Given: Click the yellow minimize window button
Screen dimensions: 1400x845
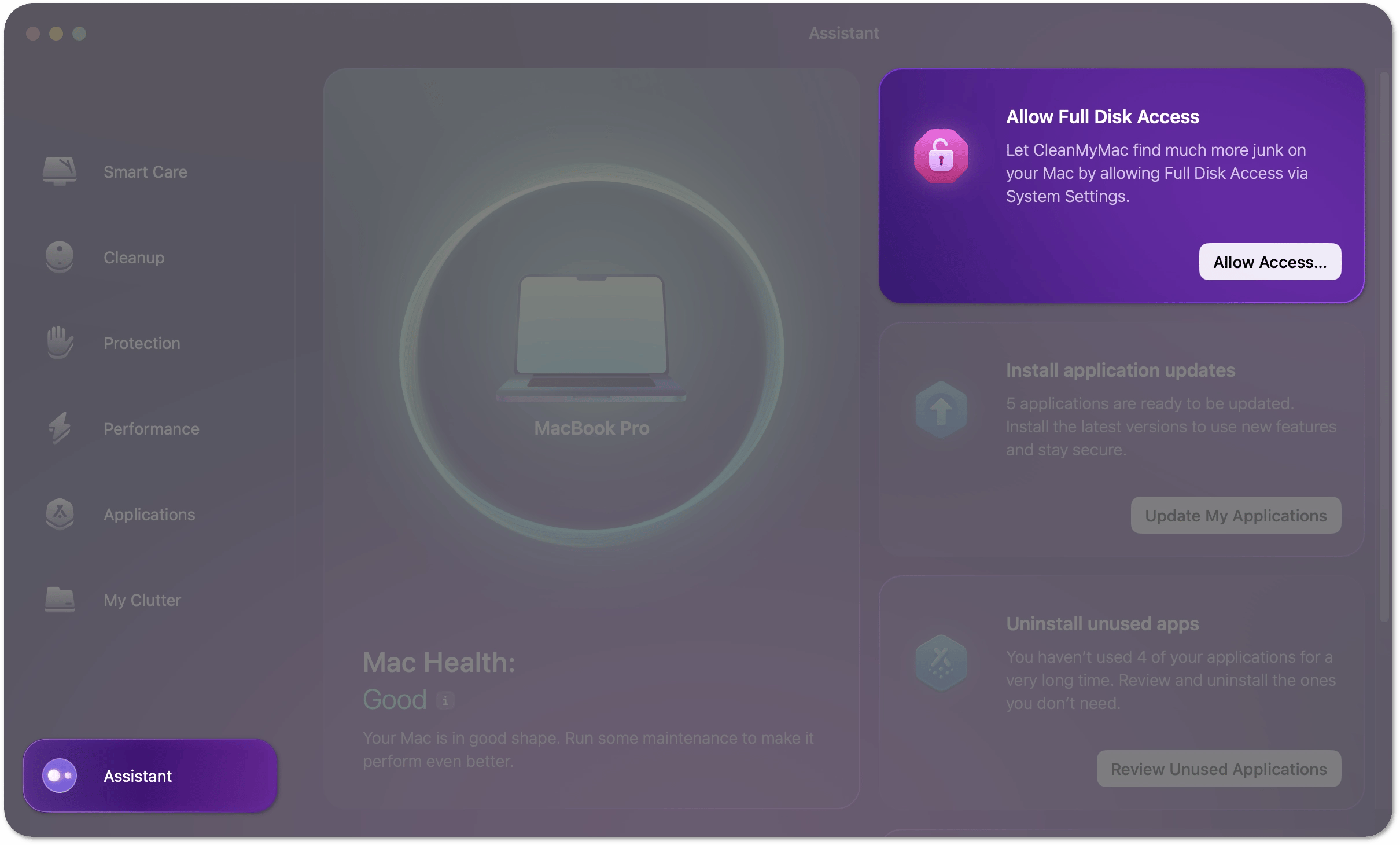Looking at the screenshot, I should (x=56, y=34).
